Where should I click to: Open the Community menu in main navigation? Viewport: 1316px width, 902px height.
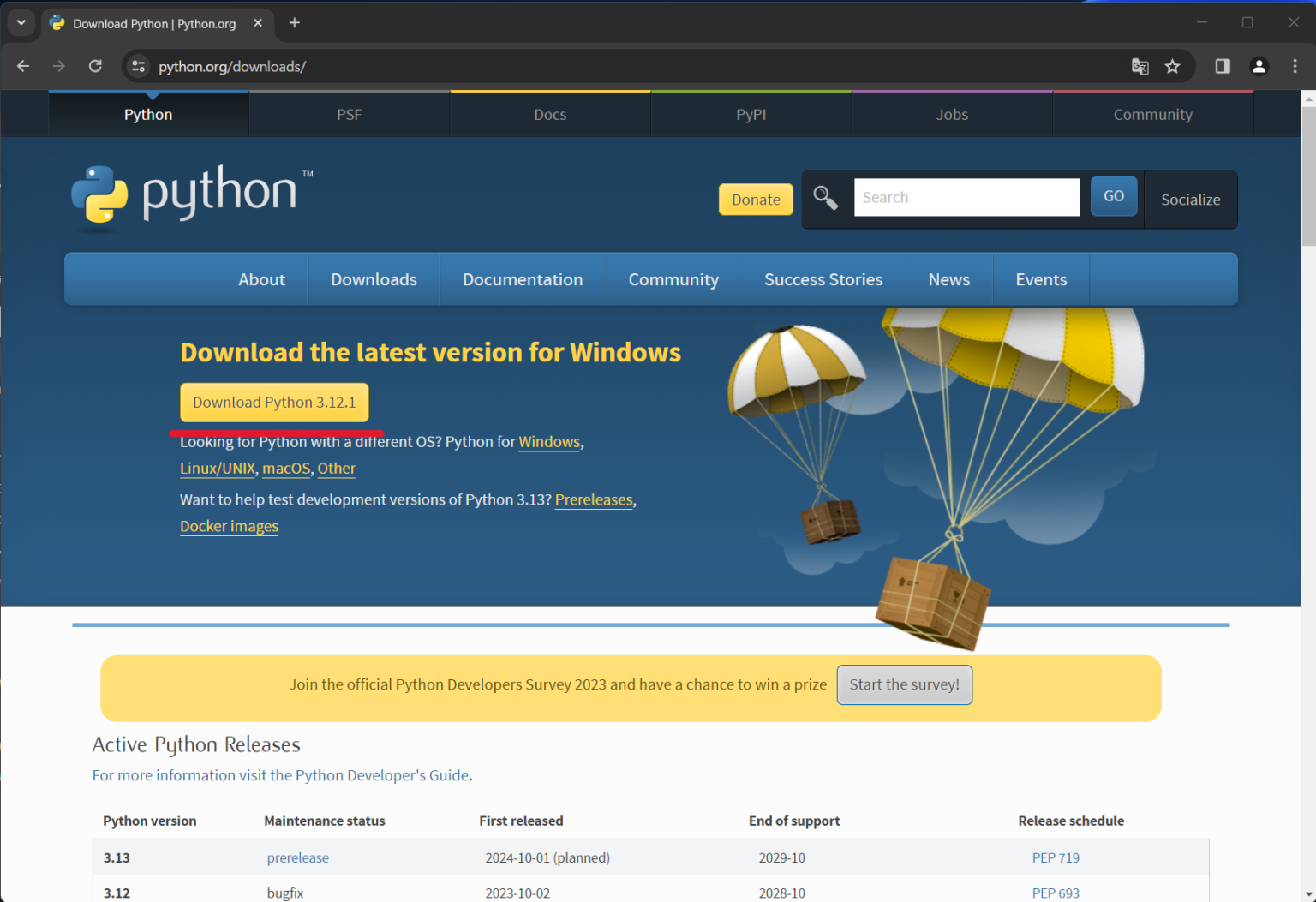pyautogui.click(x=673, y=279)
